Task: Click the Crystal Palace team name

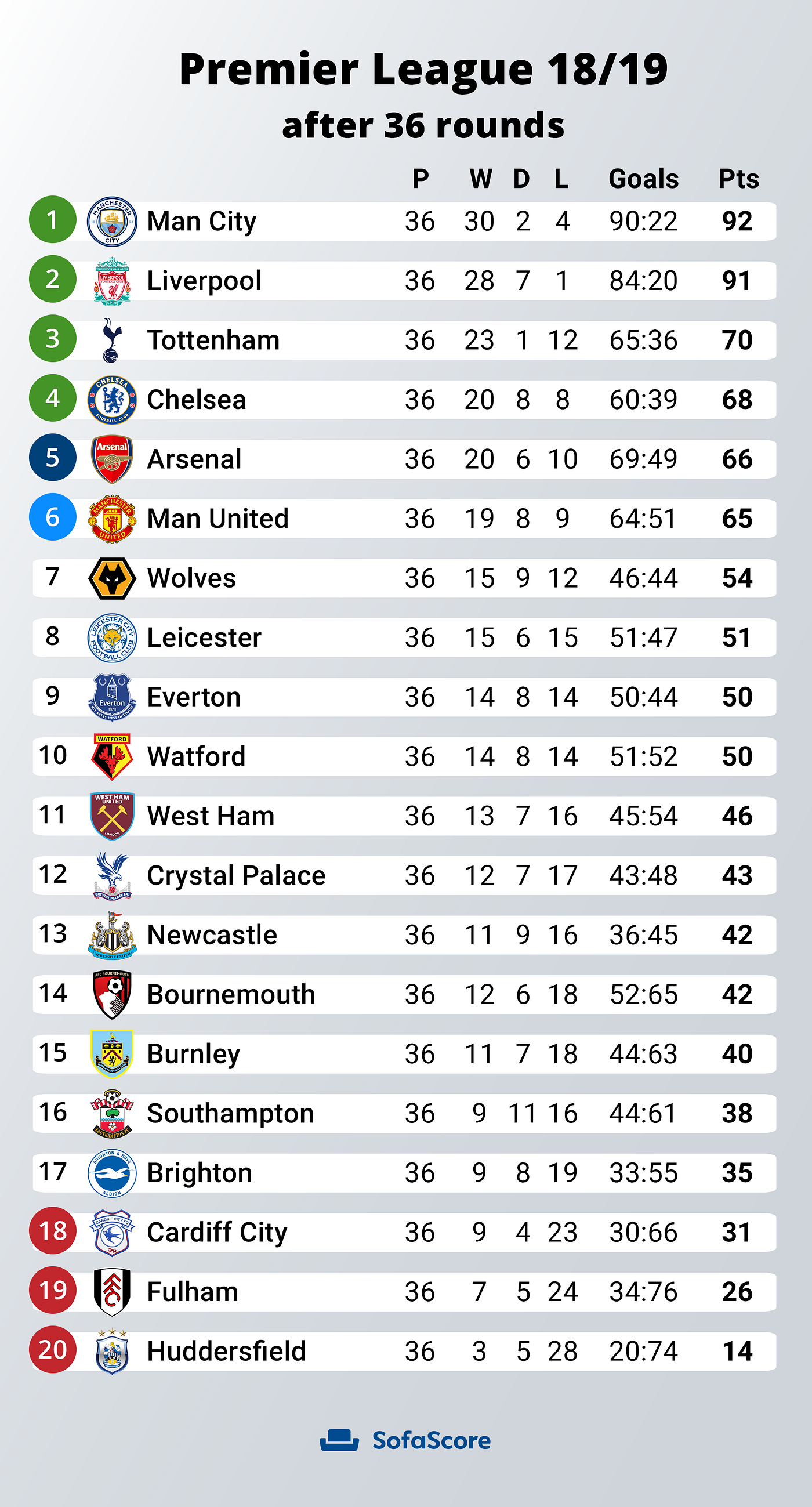Action: pyautogui.click(x=235, y=876)
